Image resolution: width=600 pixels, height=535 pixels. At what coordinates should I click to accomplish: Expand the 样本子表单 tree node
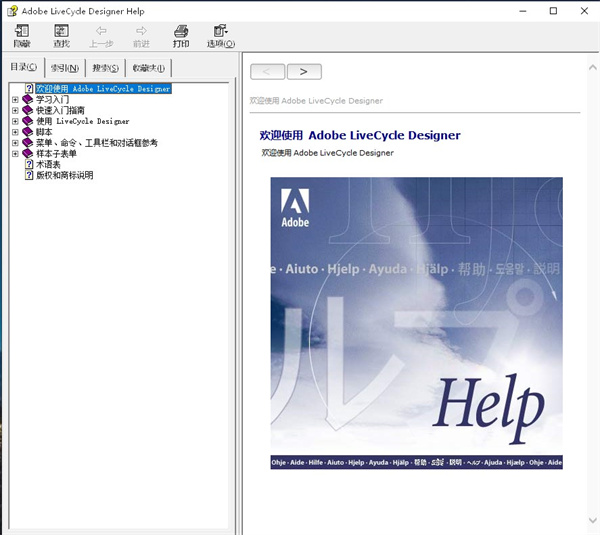[15, 154]
